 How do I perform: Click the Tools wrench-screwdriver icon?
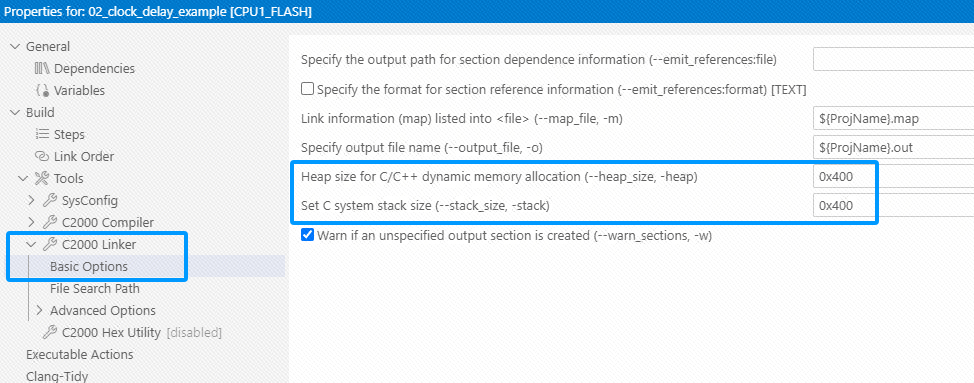tap(42, 179)
